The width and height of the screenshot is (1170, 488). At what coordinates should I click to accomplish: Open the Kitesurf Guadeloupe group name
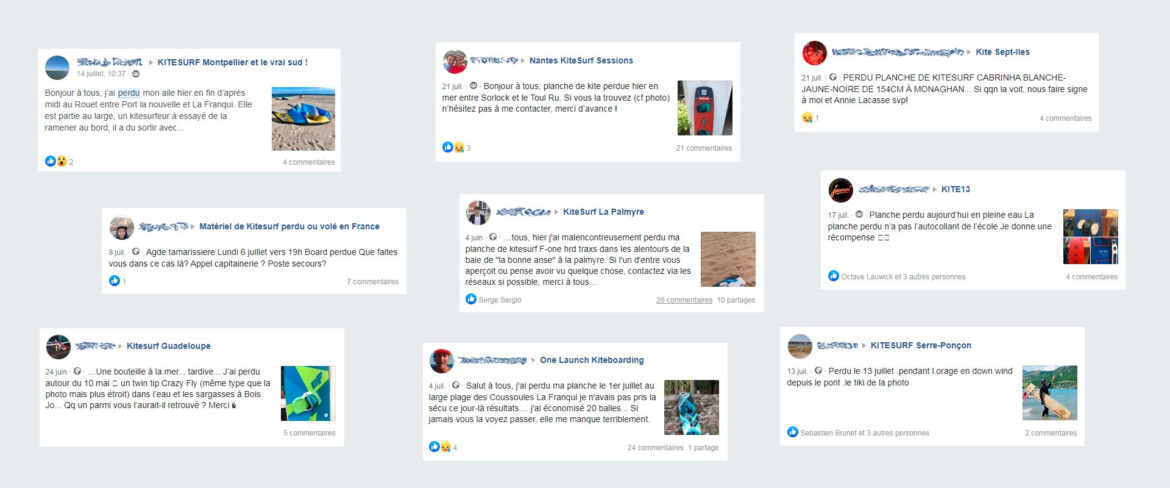(x=168, y=346)
